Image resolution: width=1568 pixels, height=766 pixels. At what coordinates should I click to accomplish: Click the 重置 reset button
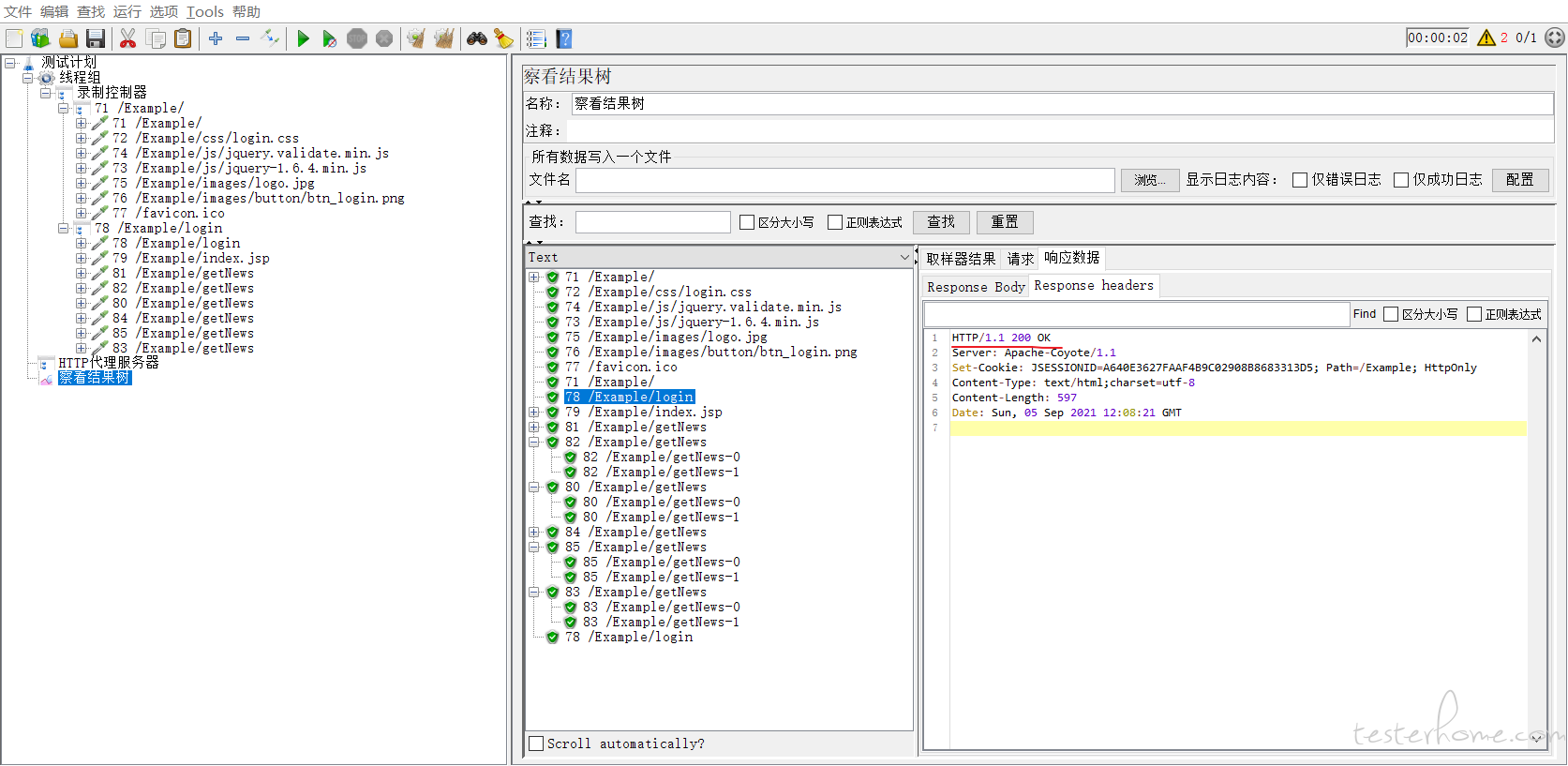point(1005,222)
